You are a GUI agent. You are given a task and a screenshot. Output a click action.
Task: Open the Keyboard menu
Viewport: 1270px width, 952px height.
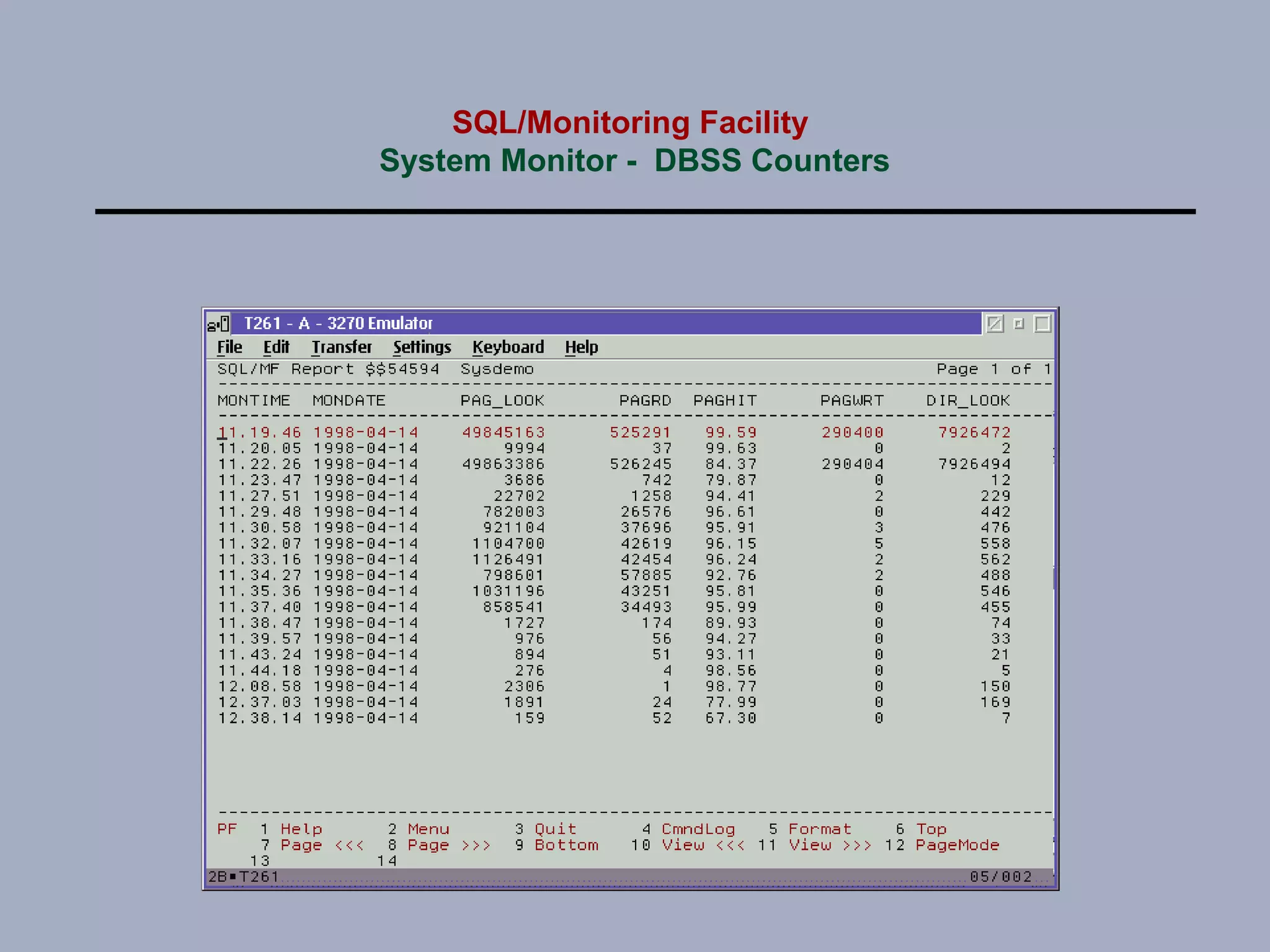(x=508, y=348)
